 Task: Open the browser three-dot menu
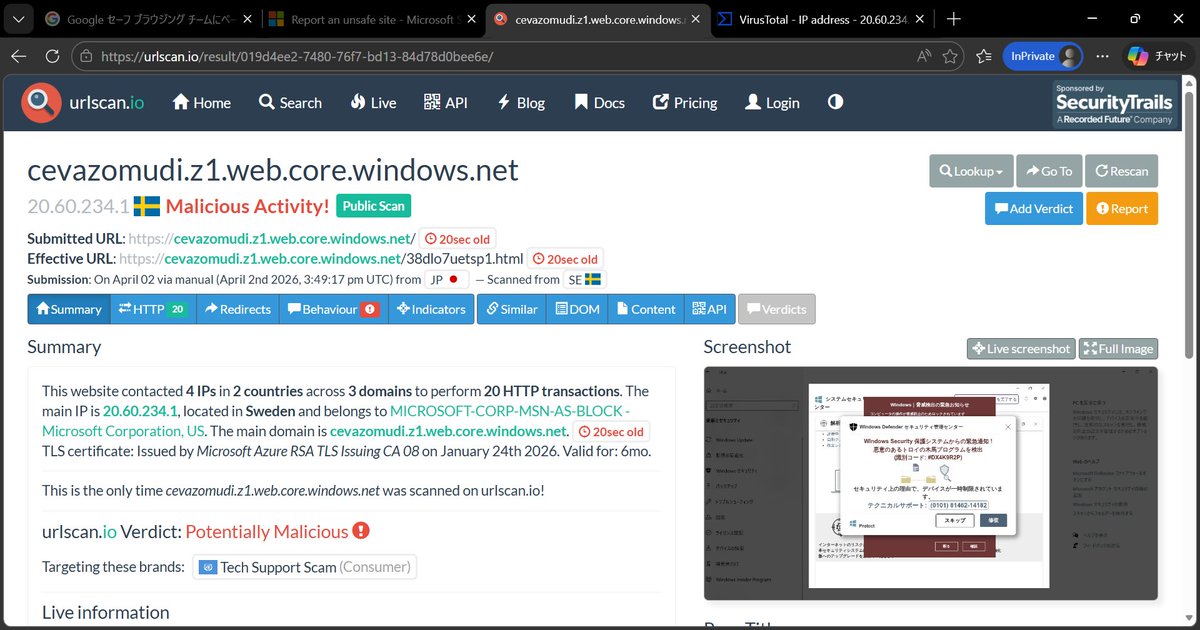pos(1102,56)
